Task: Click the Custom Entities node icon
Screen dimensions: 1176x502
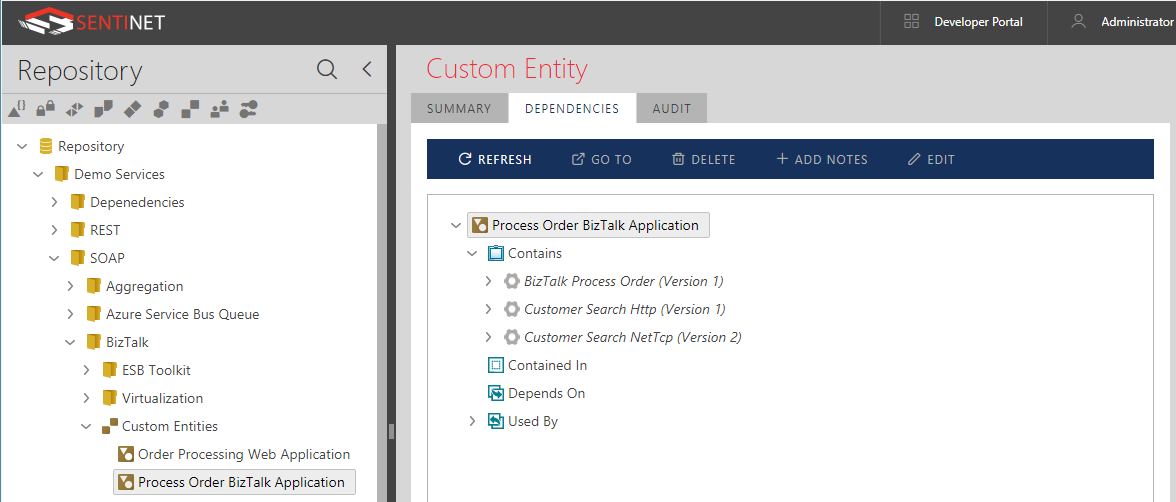Action: 110,426
